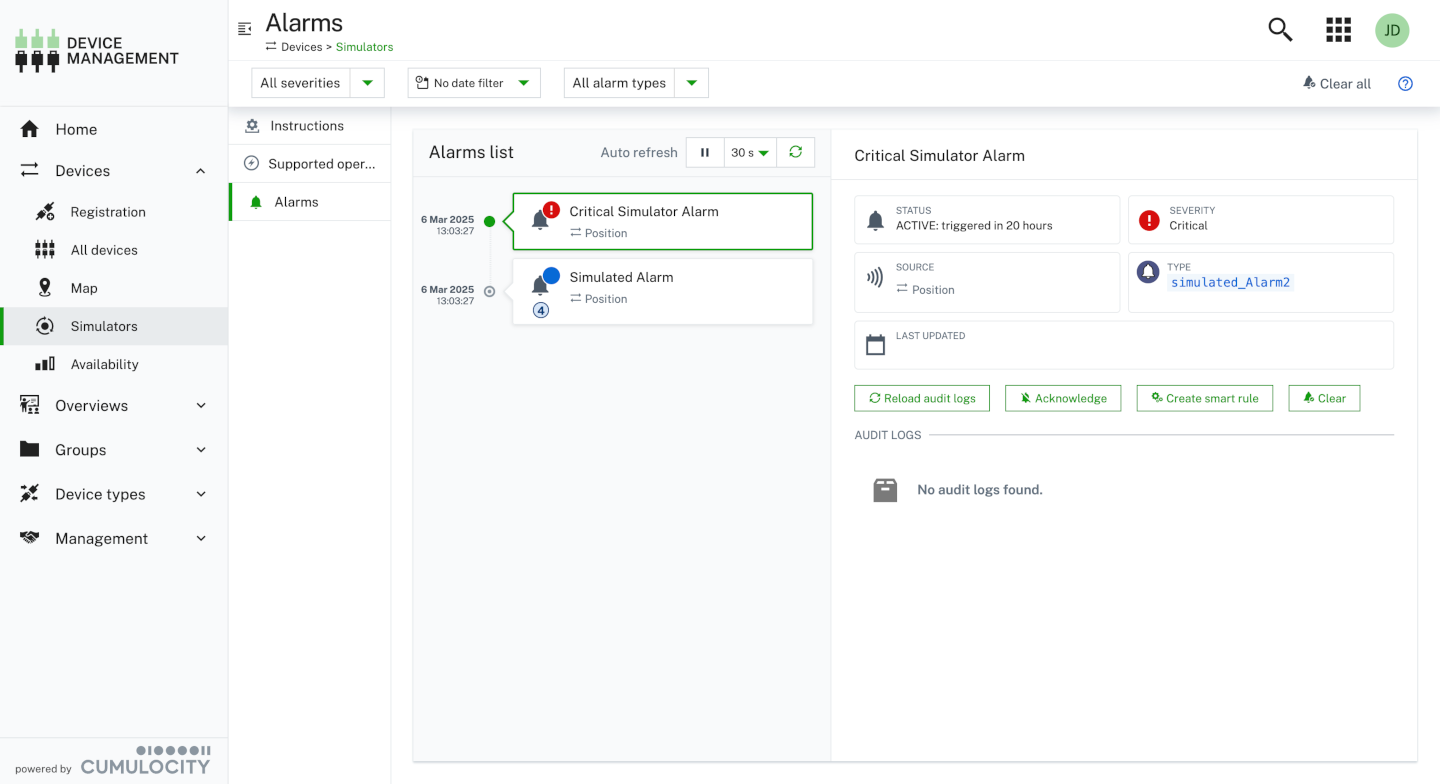Open the All alarm types dropdown

[x=636, y=83]
